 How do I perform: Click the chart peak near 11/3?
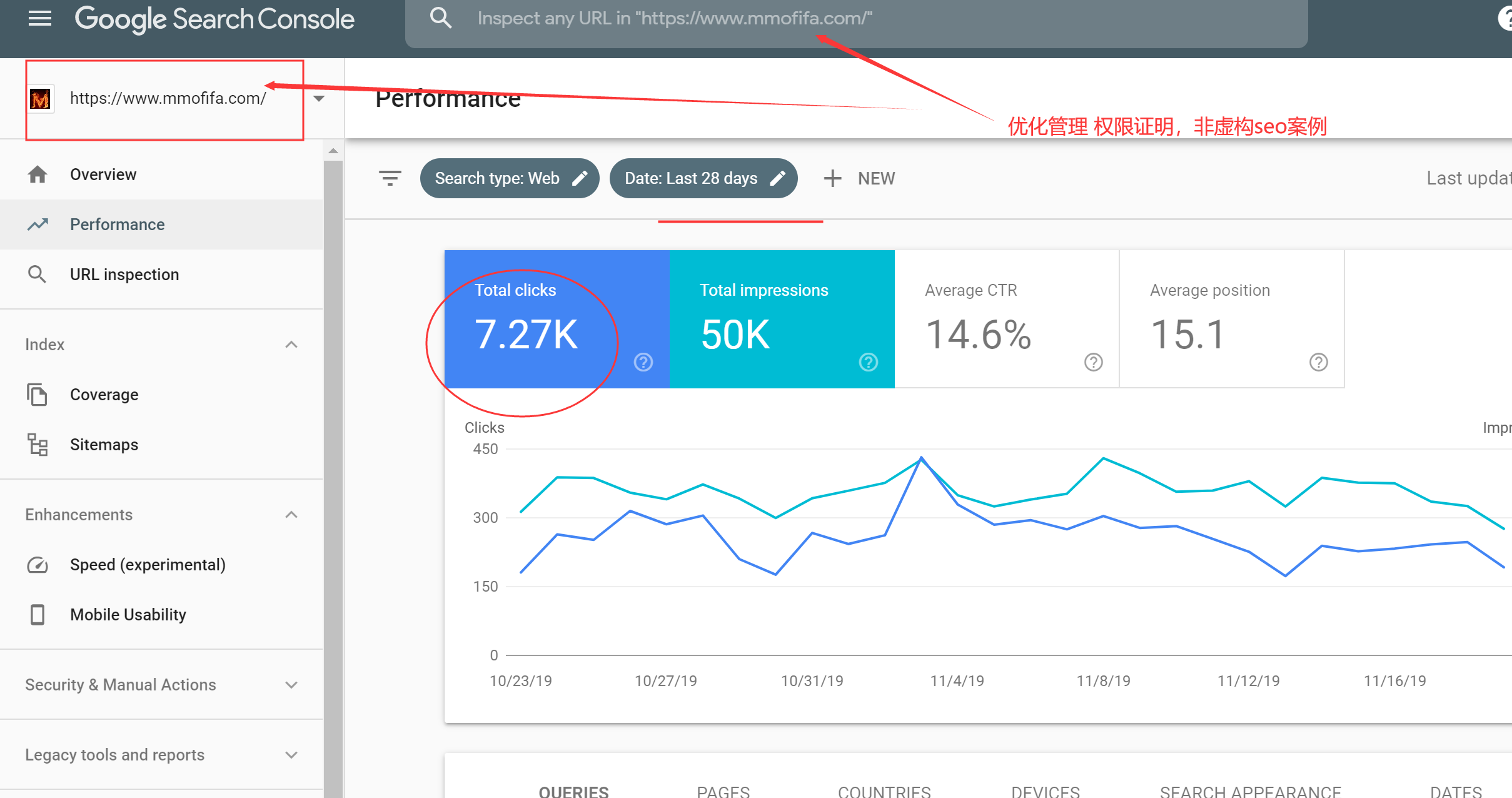921,458
